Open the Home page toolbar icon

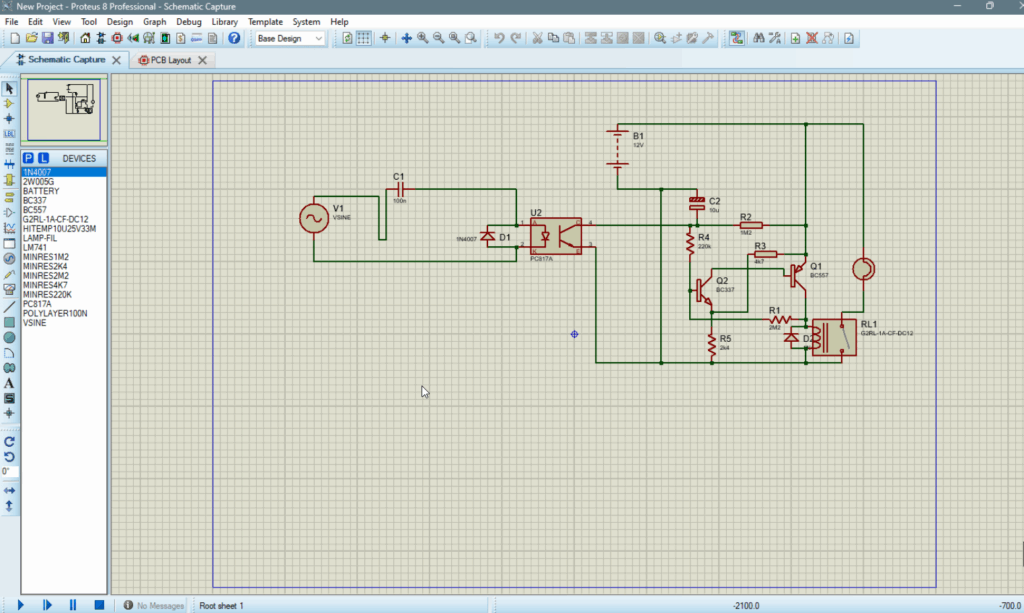click(x=85, y=38)
